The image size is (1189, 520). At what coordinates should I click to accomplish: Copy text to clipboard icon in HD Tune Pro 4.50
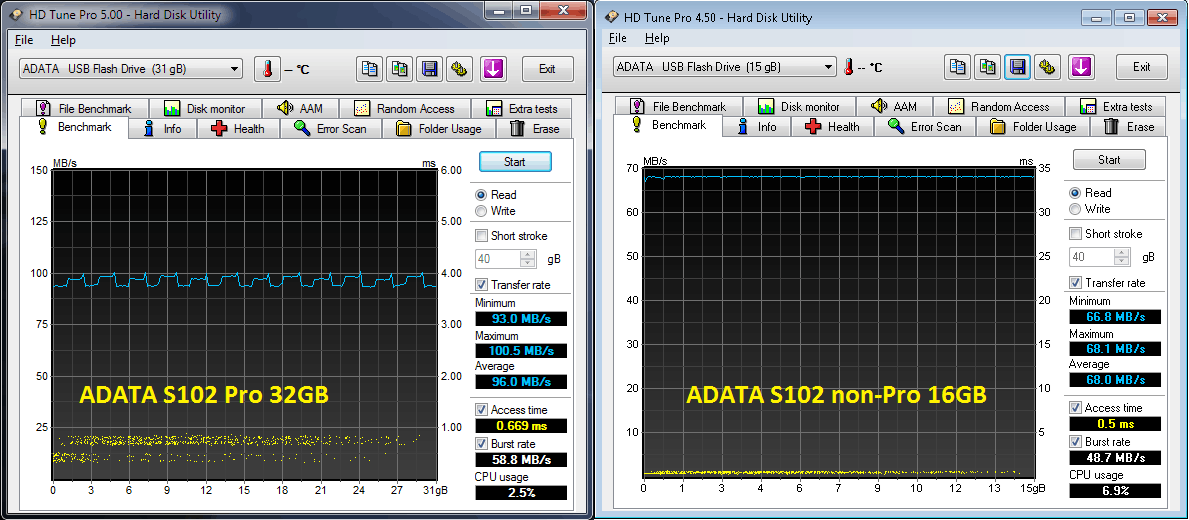coord(958,67)
